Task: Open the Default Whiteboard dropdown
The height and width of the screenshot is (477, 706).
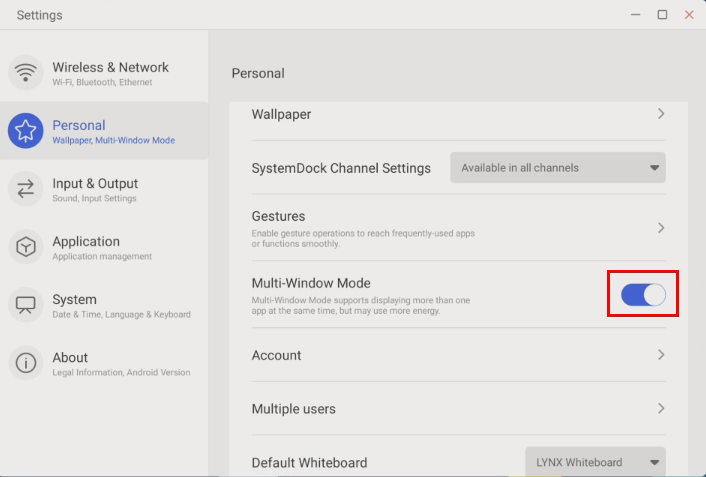Action: [x=595, y=462]
